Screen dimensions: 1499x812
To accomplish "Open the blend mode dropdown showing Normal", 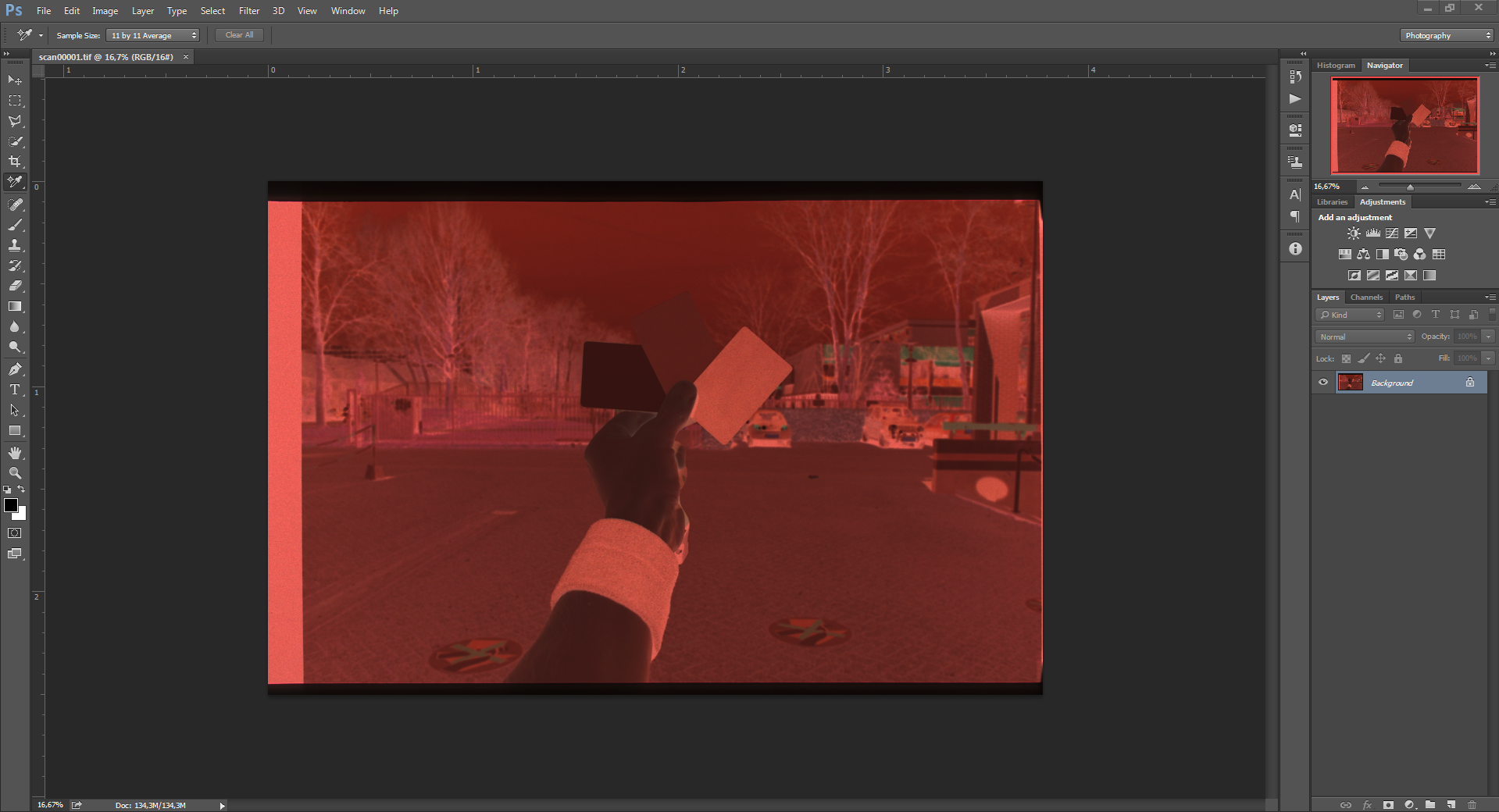I will [x=1363, y=337].
